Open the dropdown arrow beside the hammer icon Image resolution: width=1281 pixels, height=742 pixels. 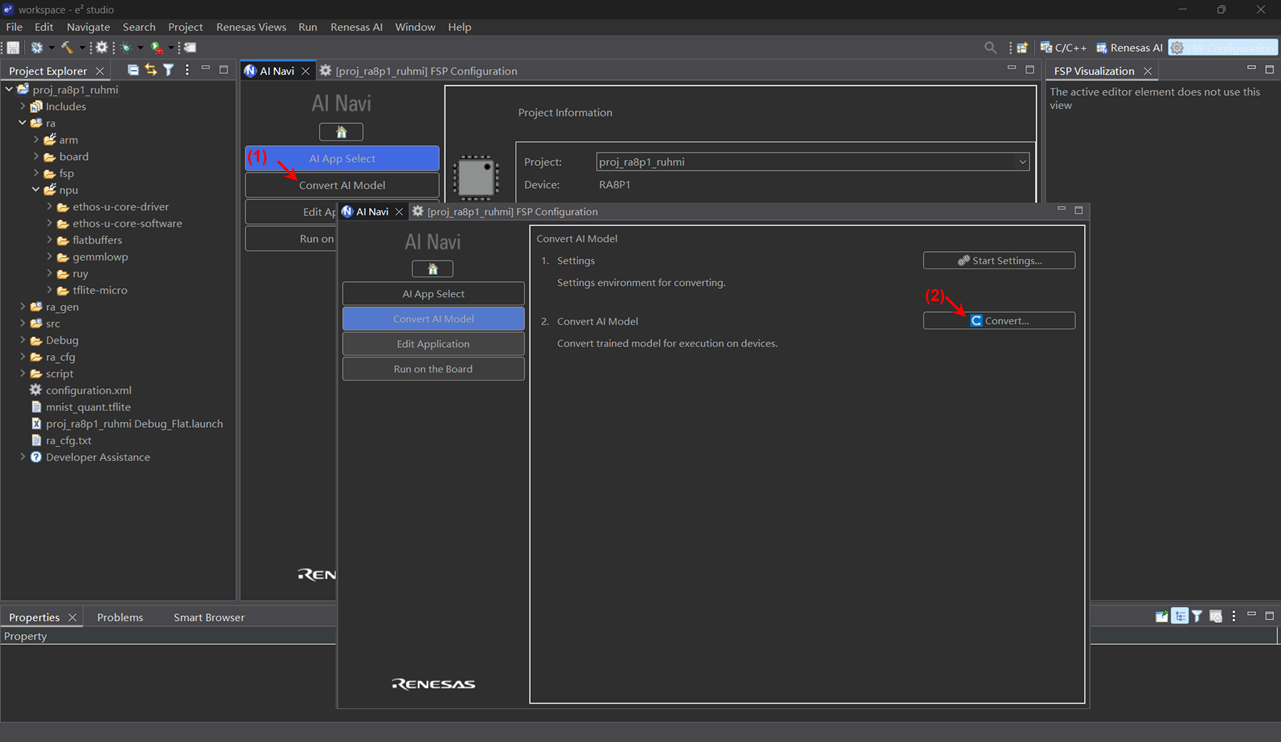82,47
